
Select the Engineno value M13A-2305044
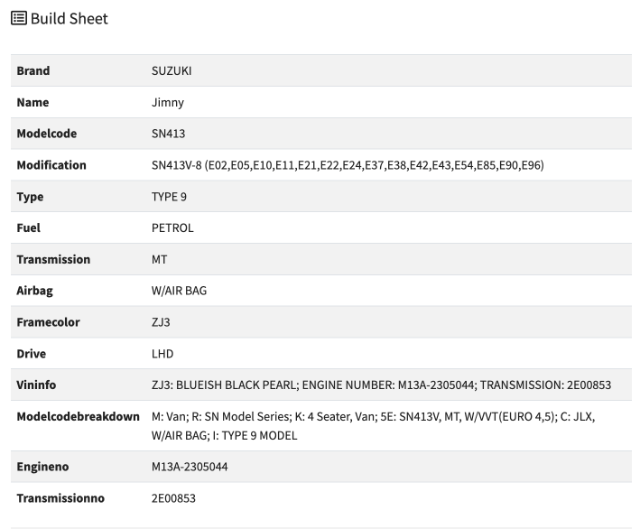pyautogui.click(x=189, y=467)
